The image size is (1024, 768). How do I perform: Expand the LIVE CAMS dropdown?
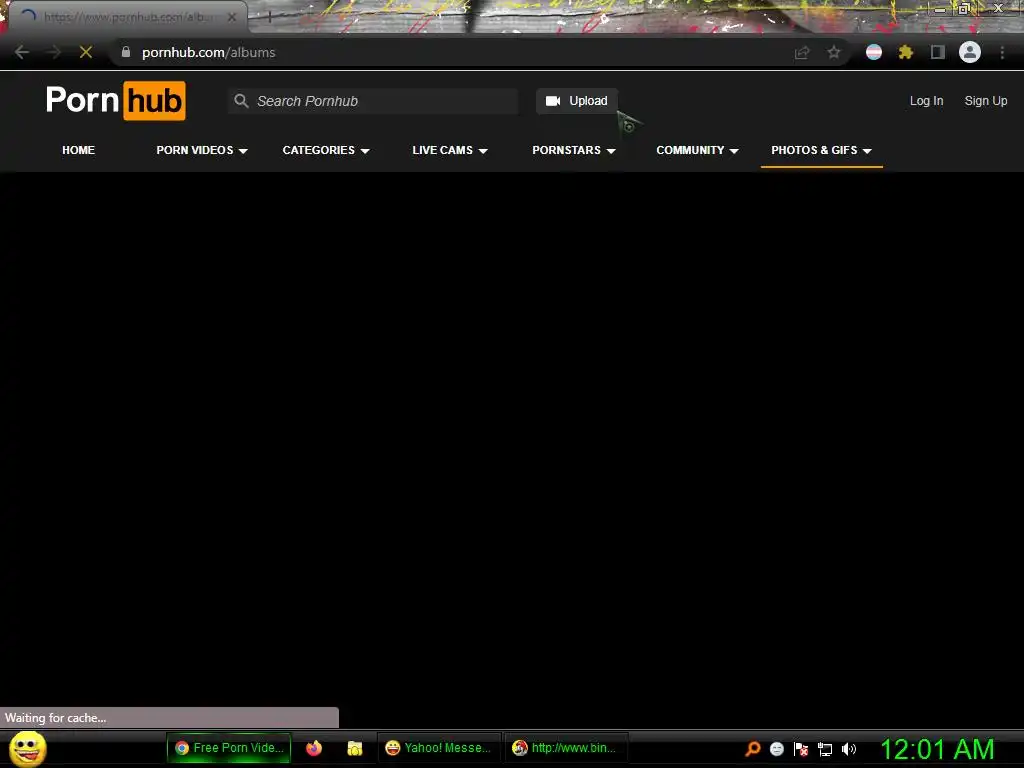450,150
